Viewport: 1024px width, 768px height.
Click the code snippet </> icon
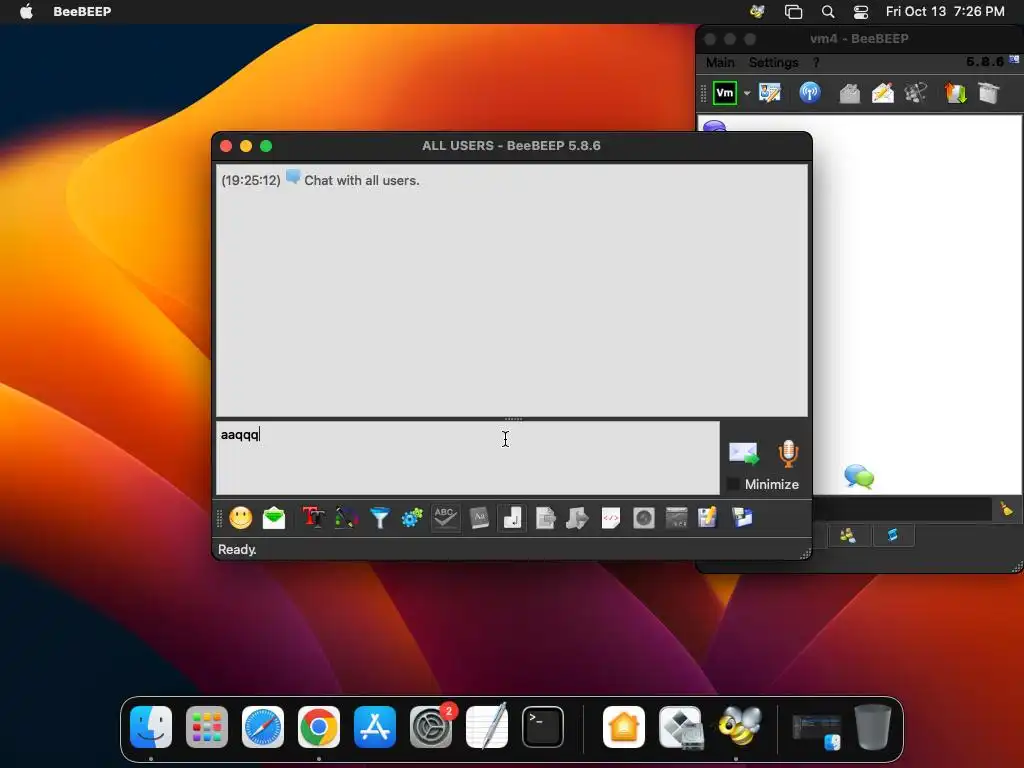(x=611, y=518)
